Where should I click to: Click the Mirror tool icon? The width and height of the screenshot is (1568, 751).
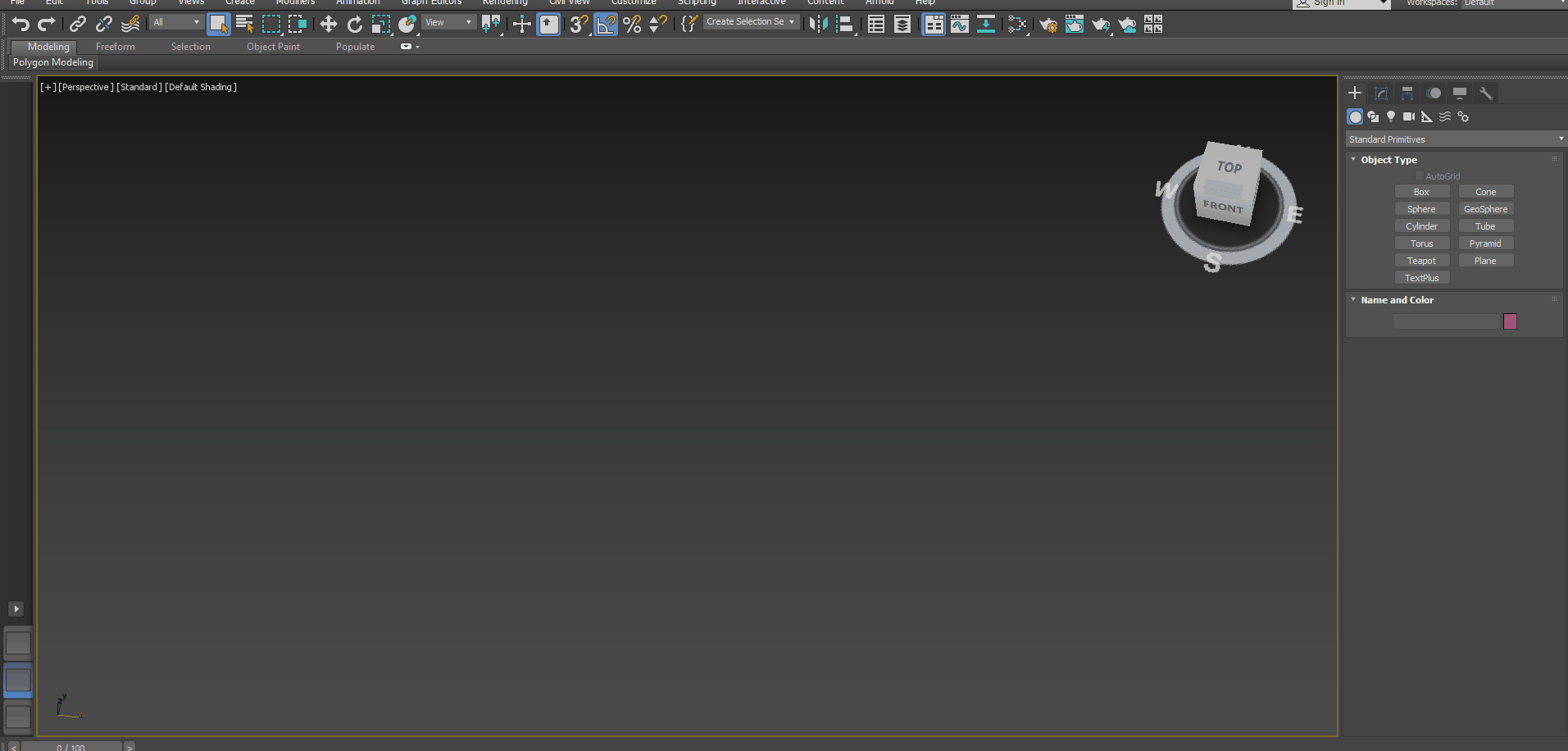(x=818, y=24)
